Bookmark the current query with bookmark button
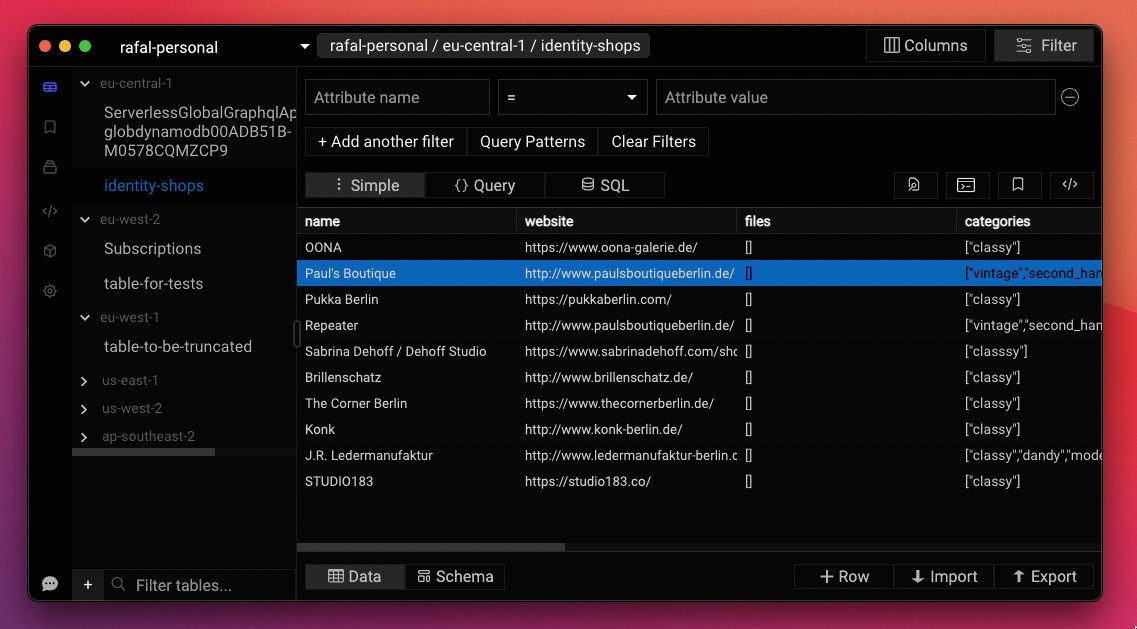Screen dimensions: 1137x629 pyautogui.click(x=1019, y=185)
